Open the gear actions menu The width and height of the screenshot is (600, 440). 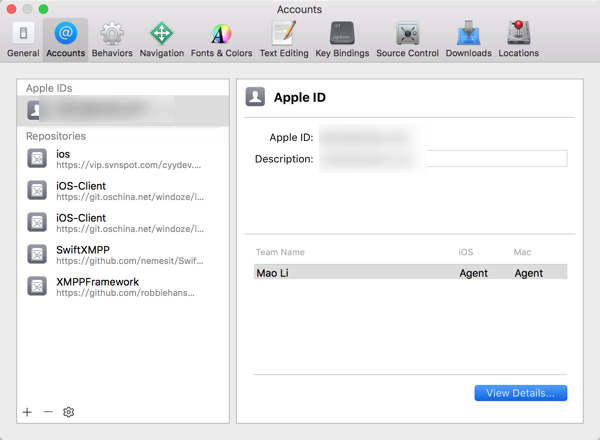tap(68, 412)
